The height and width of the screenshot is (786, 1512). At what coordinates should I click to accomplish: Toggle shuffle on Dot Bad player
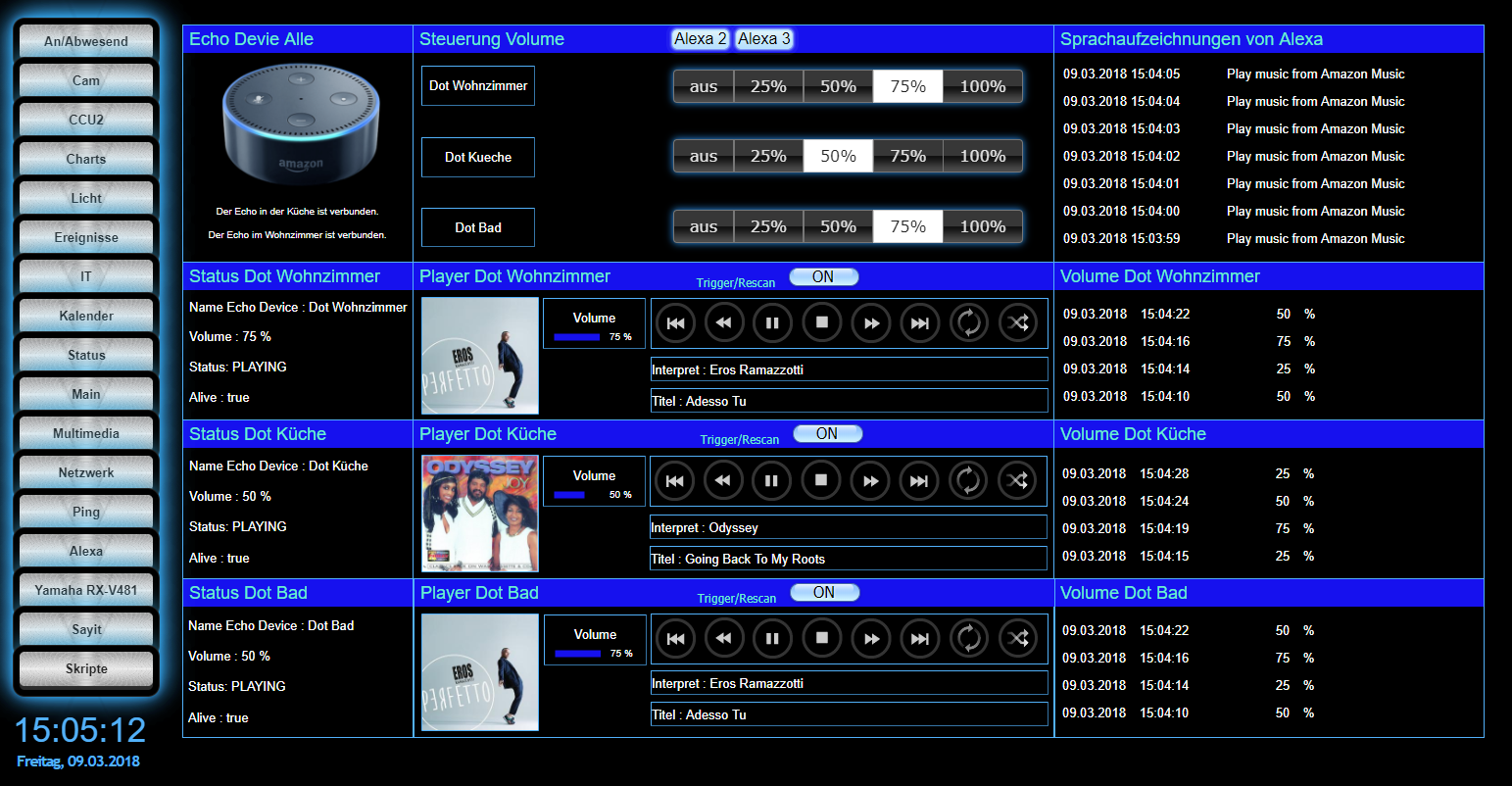coord(1018,638)
